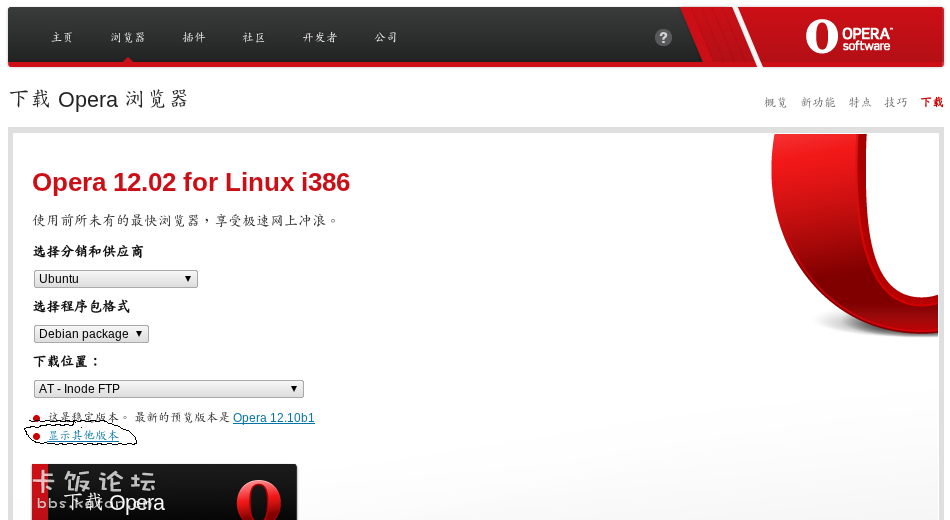Expand the Debian package format dropdown
This screenshot has height=520, width=950.
(91, 334)
